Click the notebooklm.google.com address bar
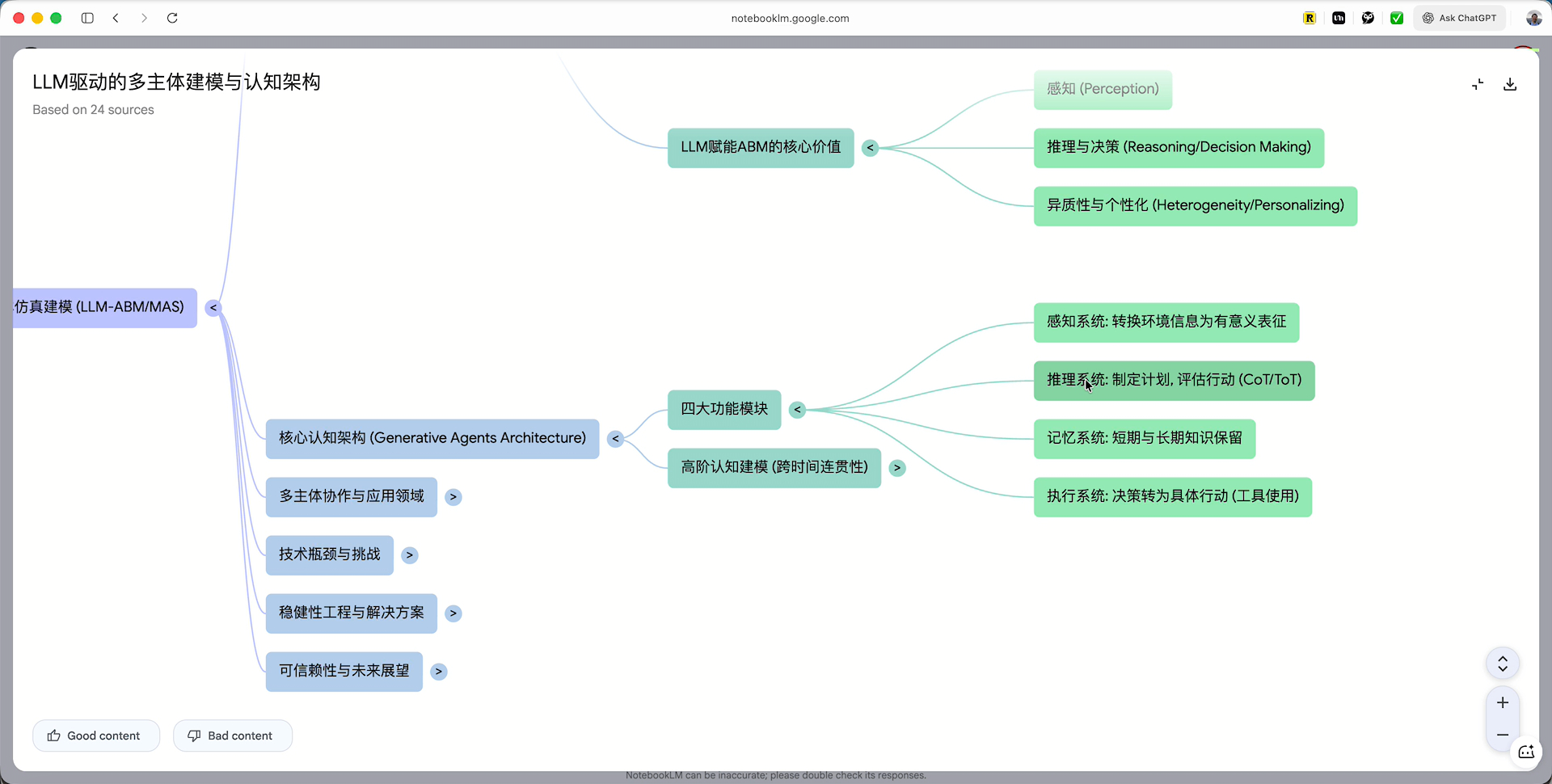The width and height of the screenshot is (1552, 784). 790,18
